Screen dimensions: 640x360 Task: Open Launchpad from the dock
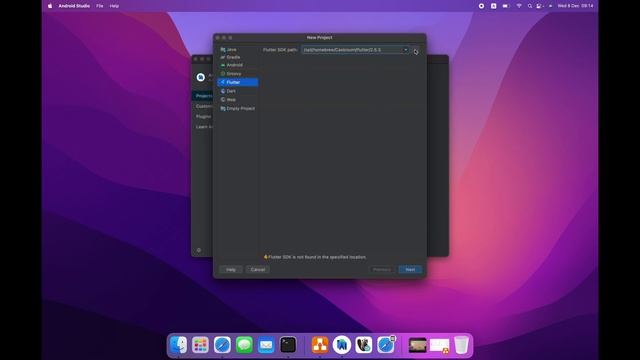[x=200, y=345]
